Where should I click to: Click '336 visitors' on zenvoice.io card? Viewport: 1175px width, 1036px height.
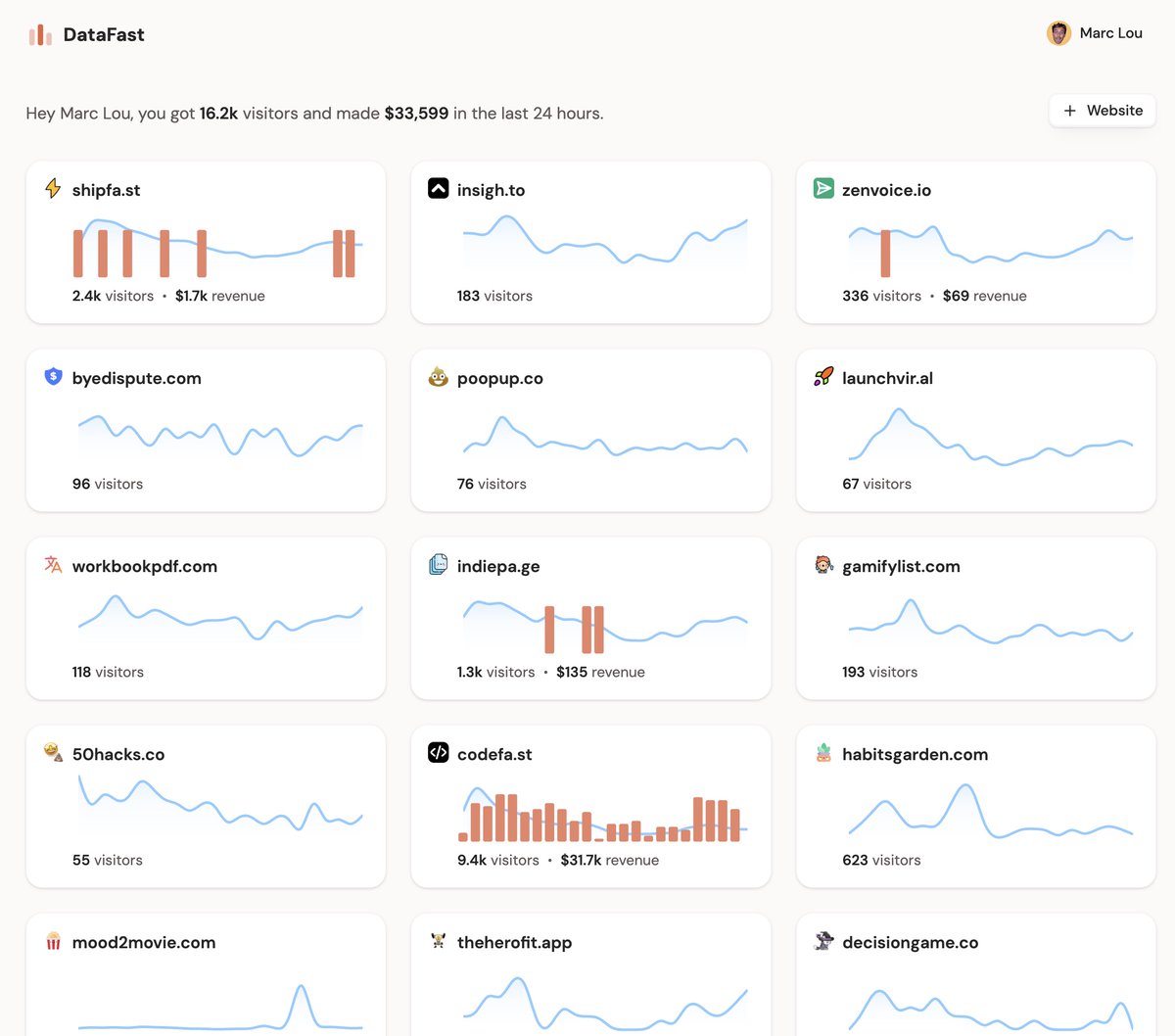tap(881, 296)
